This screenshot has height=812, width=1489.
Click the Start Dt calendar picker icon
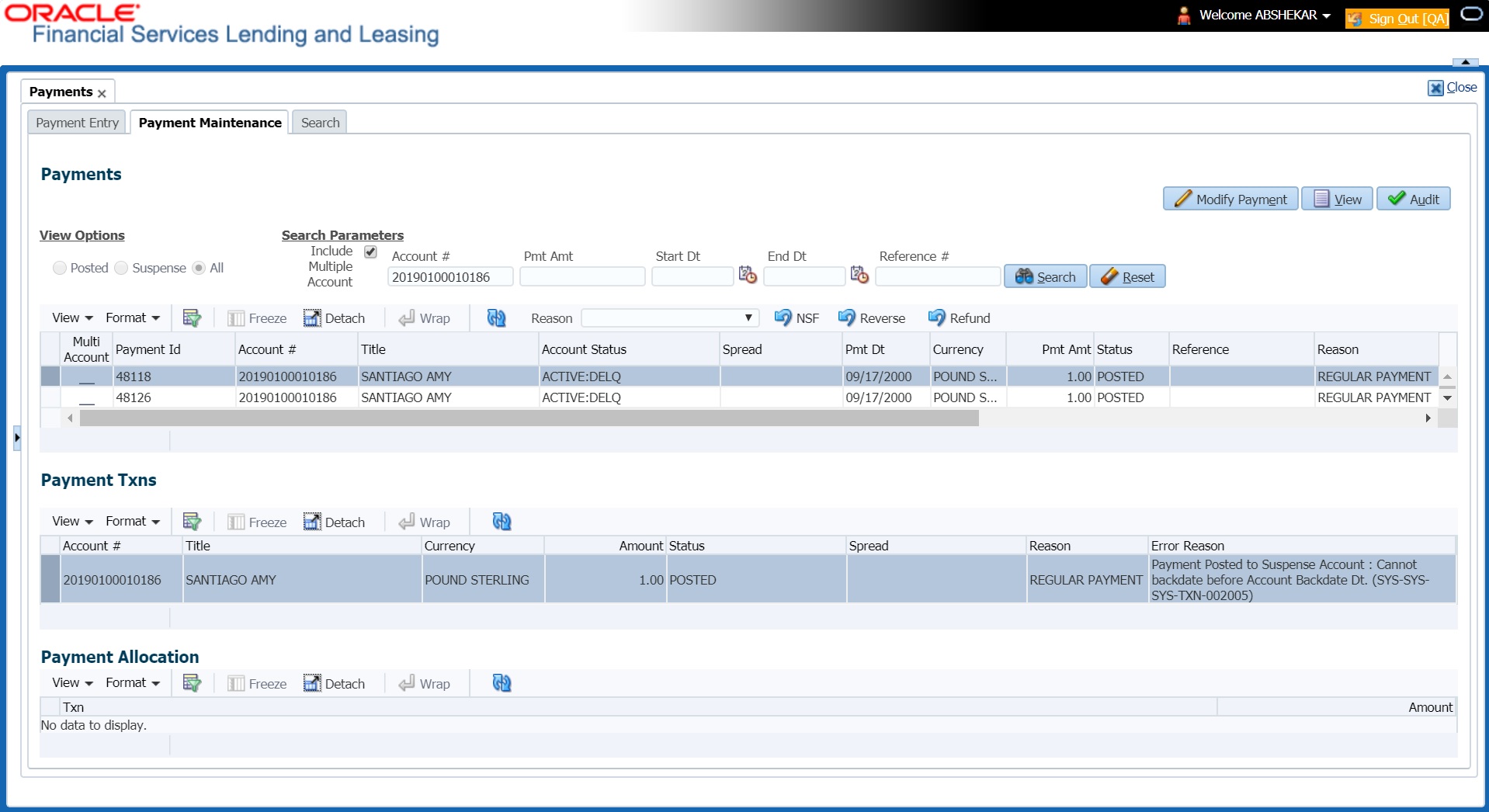[x=747, y=275]
